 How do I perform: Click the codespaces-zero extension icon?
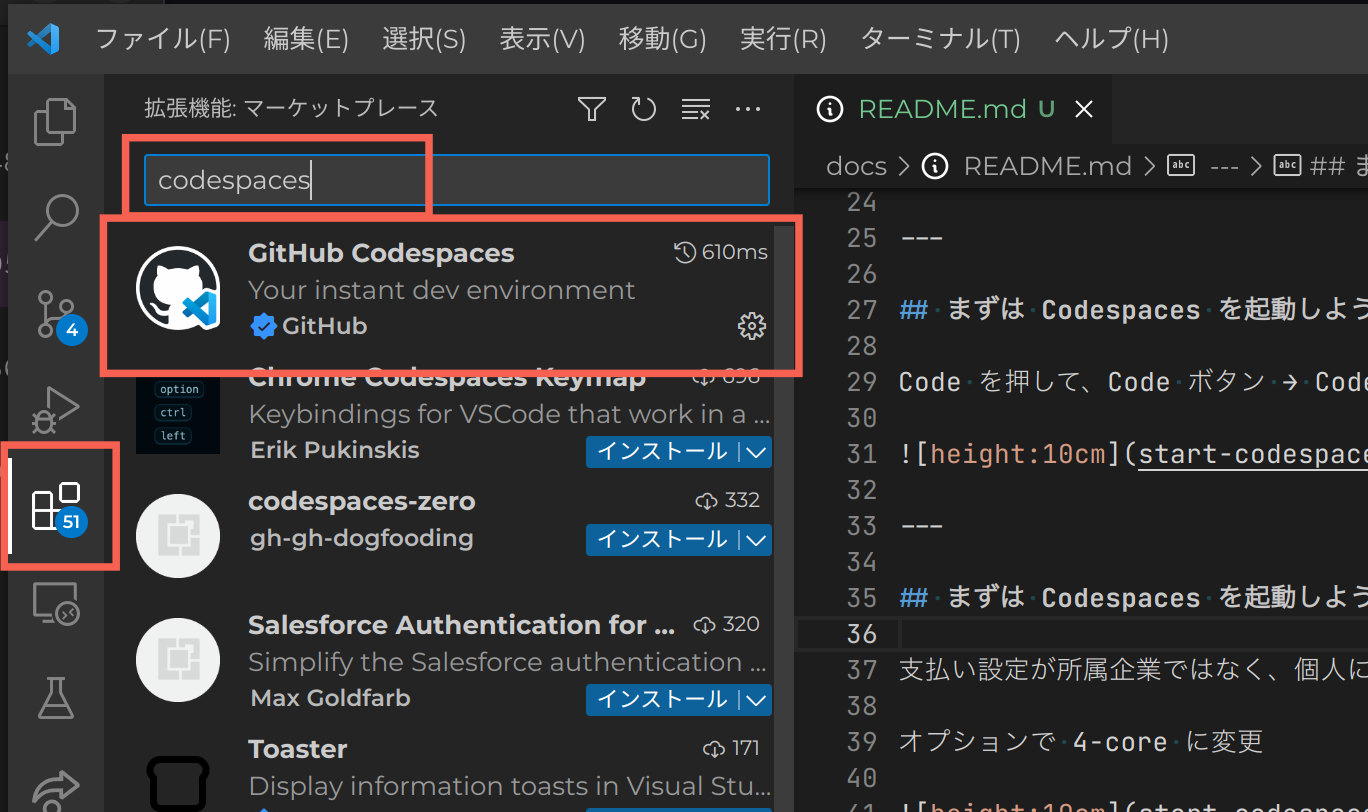point(178,536)
